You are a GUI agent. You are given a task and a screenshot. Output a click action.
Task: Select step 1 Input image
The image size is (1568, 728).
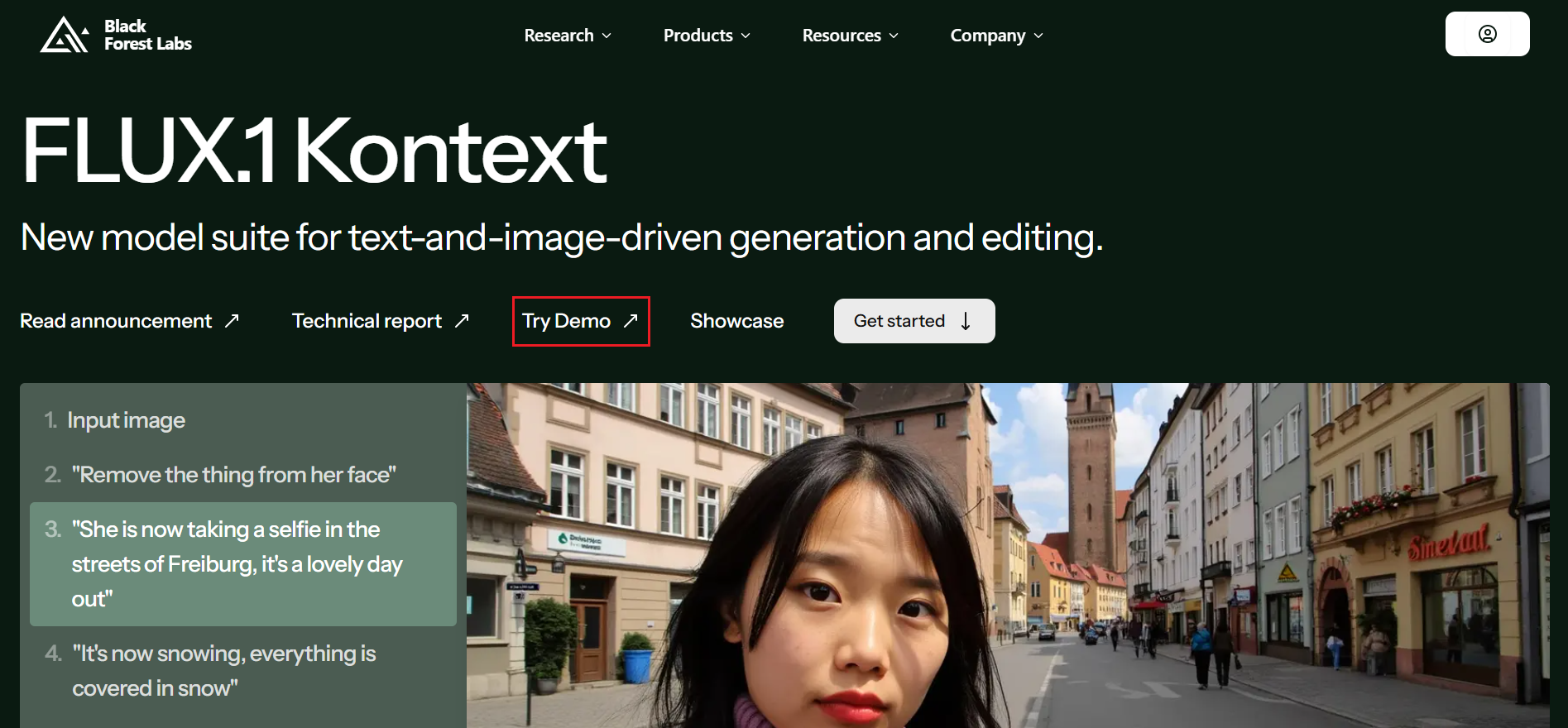pyautogui.click(x=243, y=420)
